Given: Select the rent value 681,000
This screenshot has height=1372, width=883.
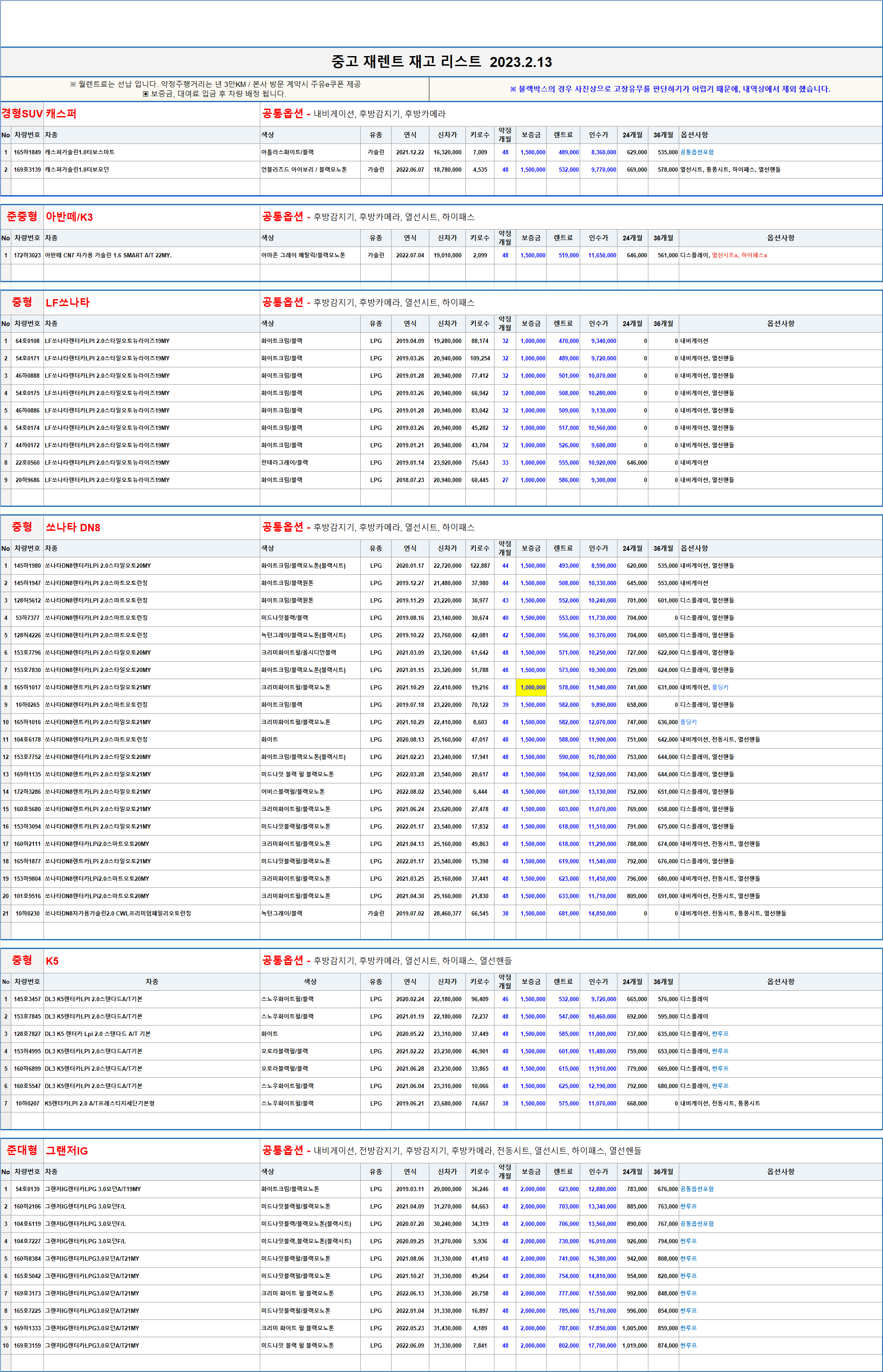Looking at the screenshot, I should click(569, 913).
